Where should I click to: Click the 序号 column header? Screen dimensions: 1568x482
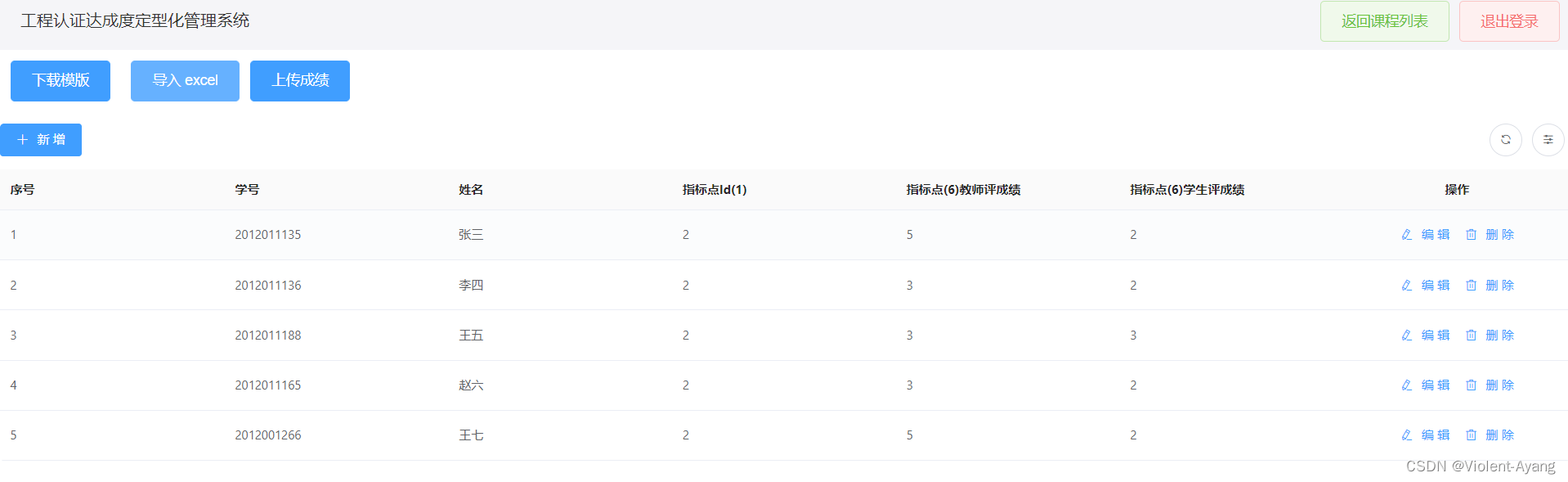(x=22, y=190)
